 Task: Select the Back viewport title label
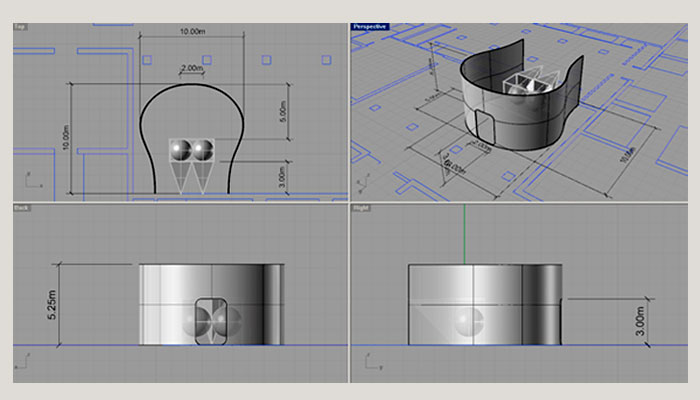click(21, 208)
